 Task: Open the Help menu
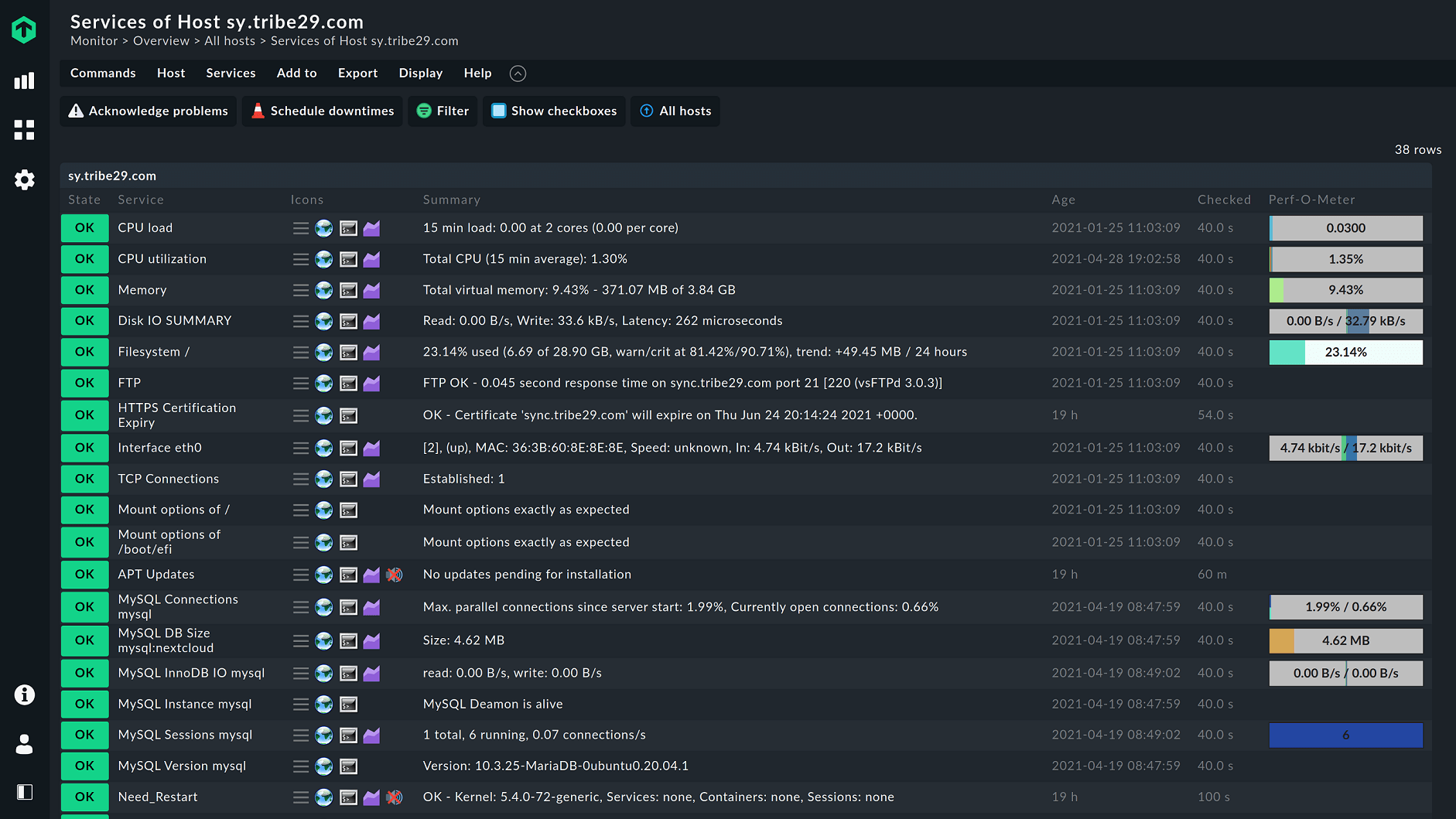coord(477,73)
